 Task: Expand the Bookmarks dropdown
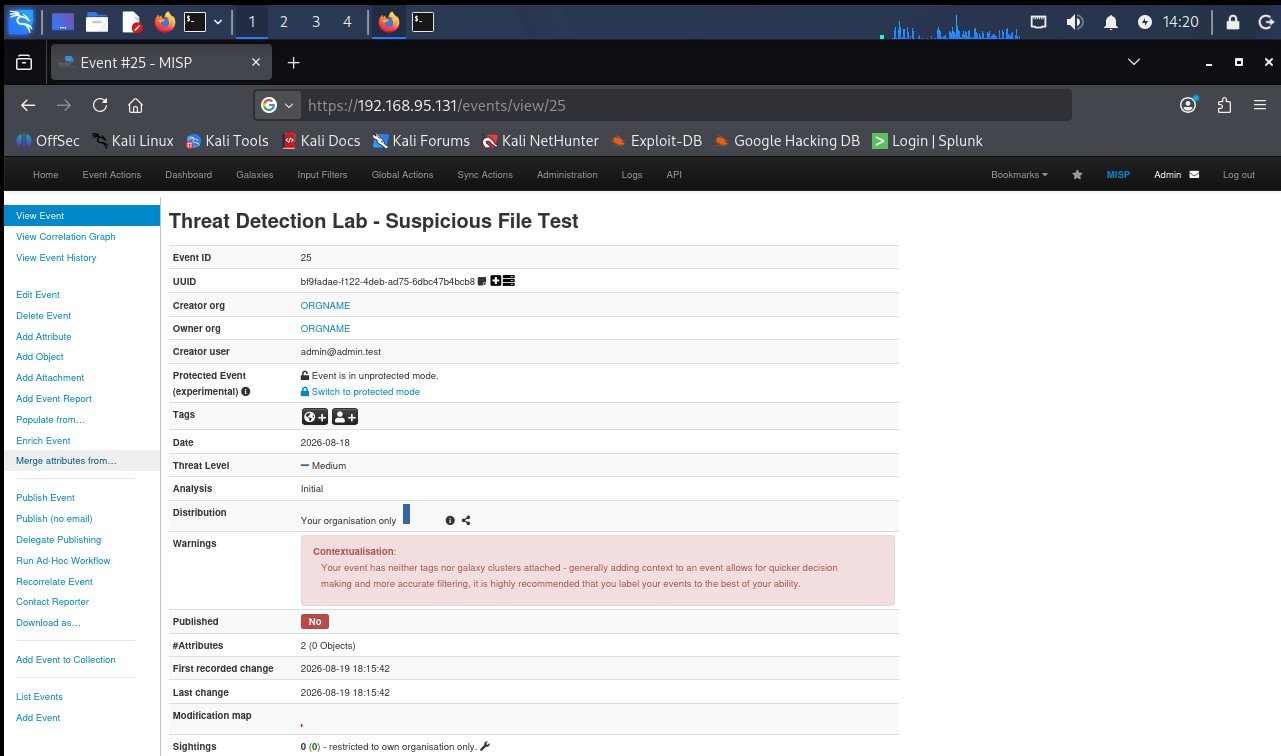click(1019, 175)
